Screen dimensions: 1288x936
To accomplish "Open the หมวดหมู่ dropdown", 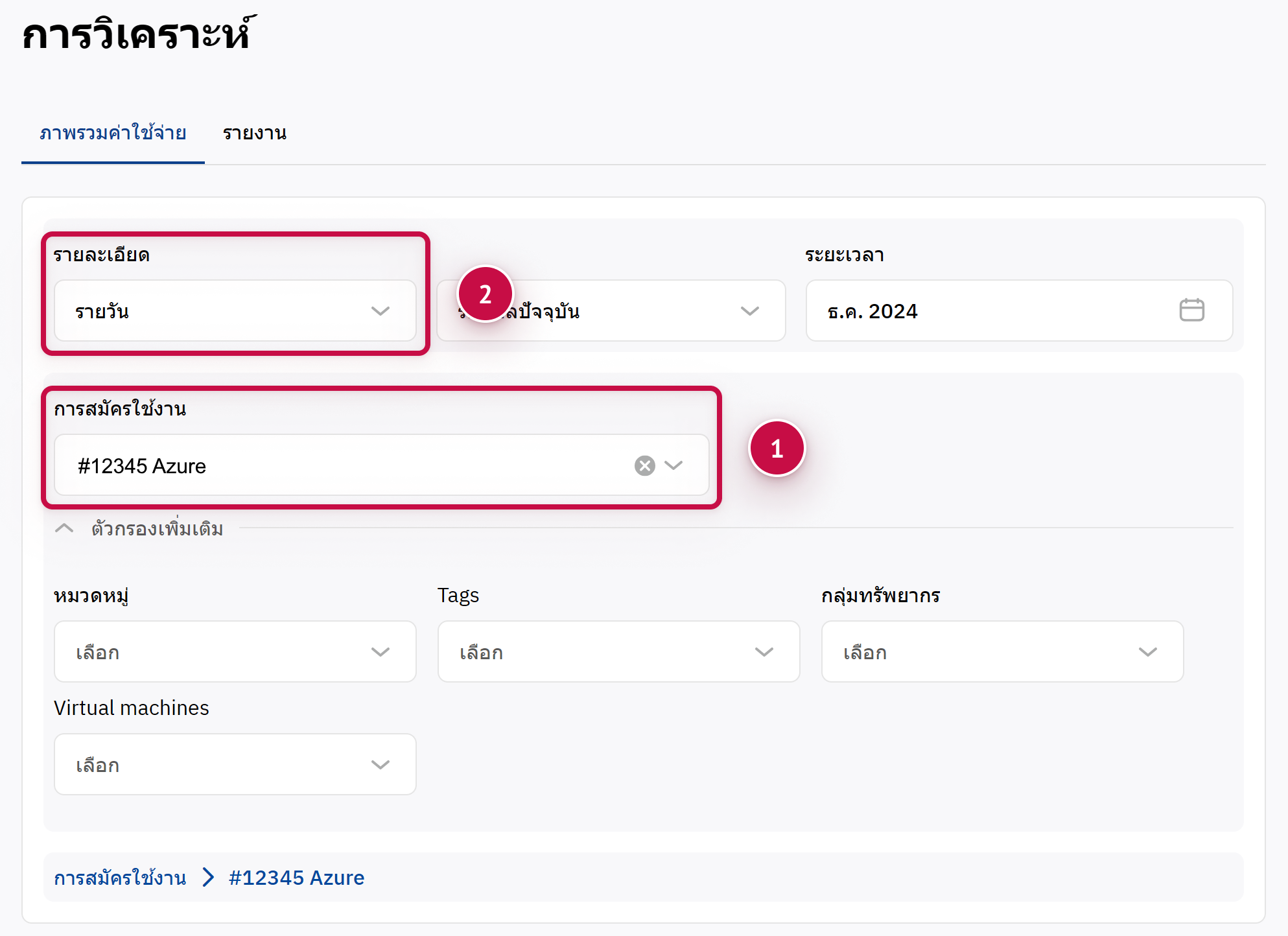I will 235,651.
